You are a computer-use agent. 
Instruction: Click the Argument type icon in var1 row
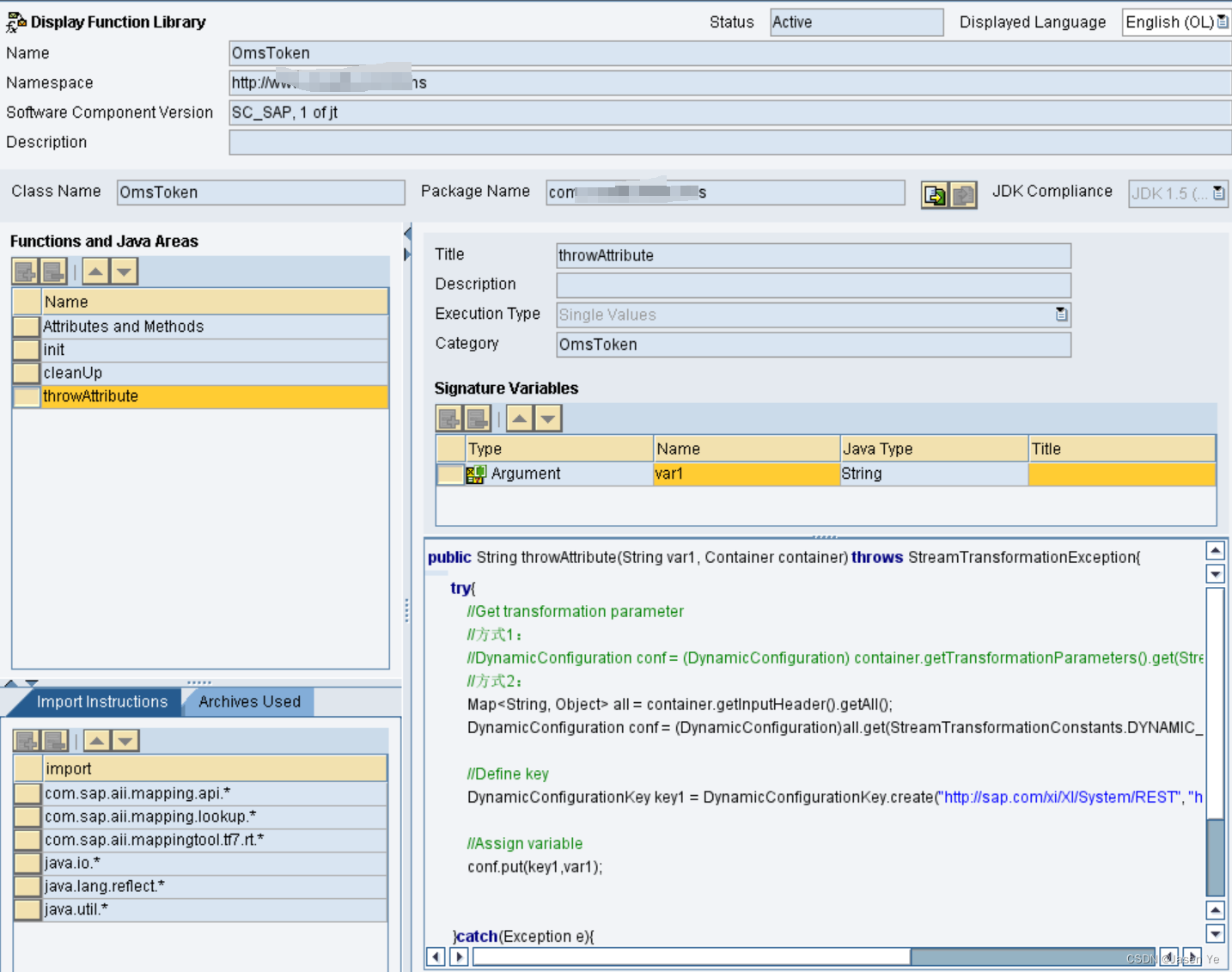(x=476, y=474)
